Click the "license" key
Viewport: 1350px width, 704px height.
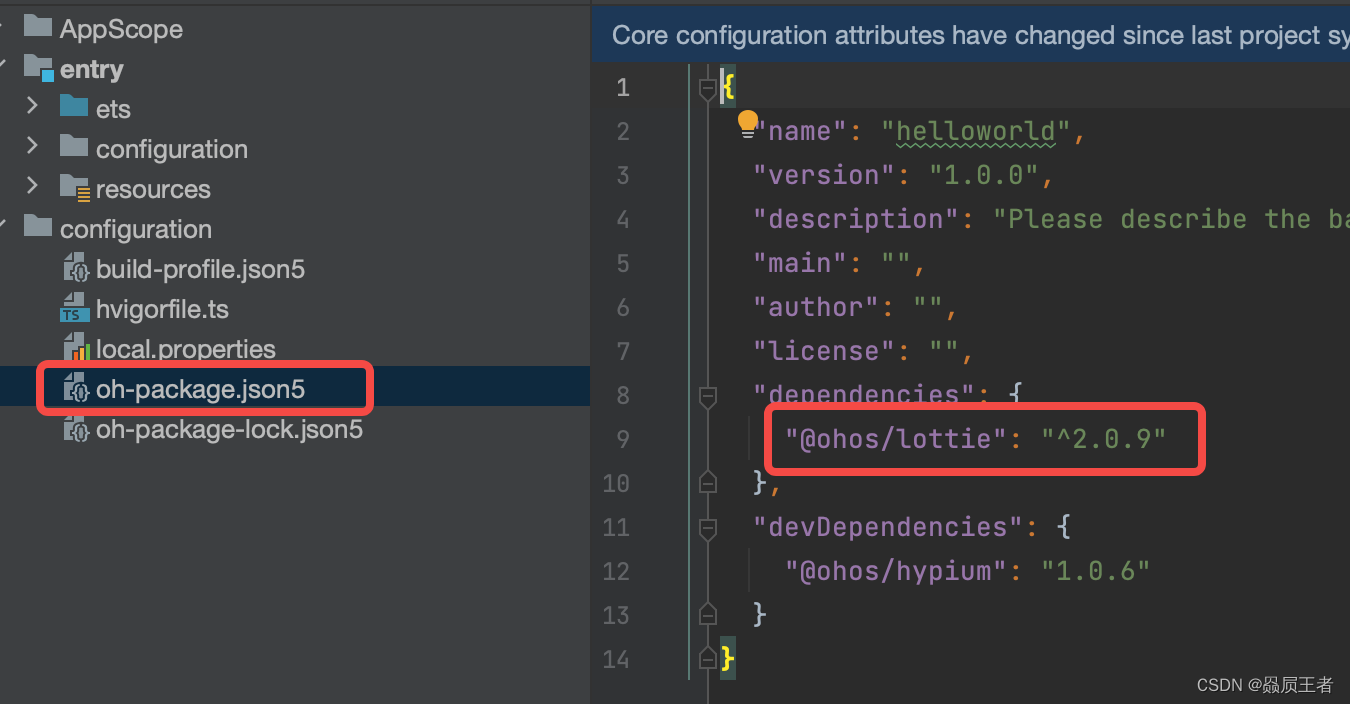[825, 351]
